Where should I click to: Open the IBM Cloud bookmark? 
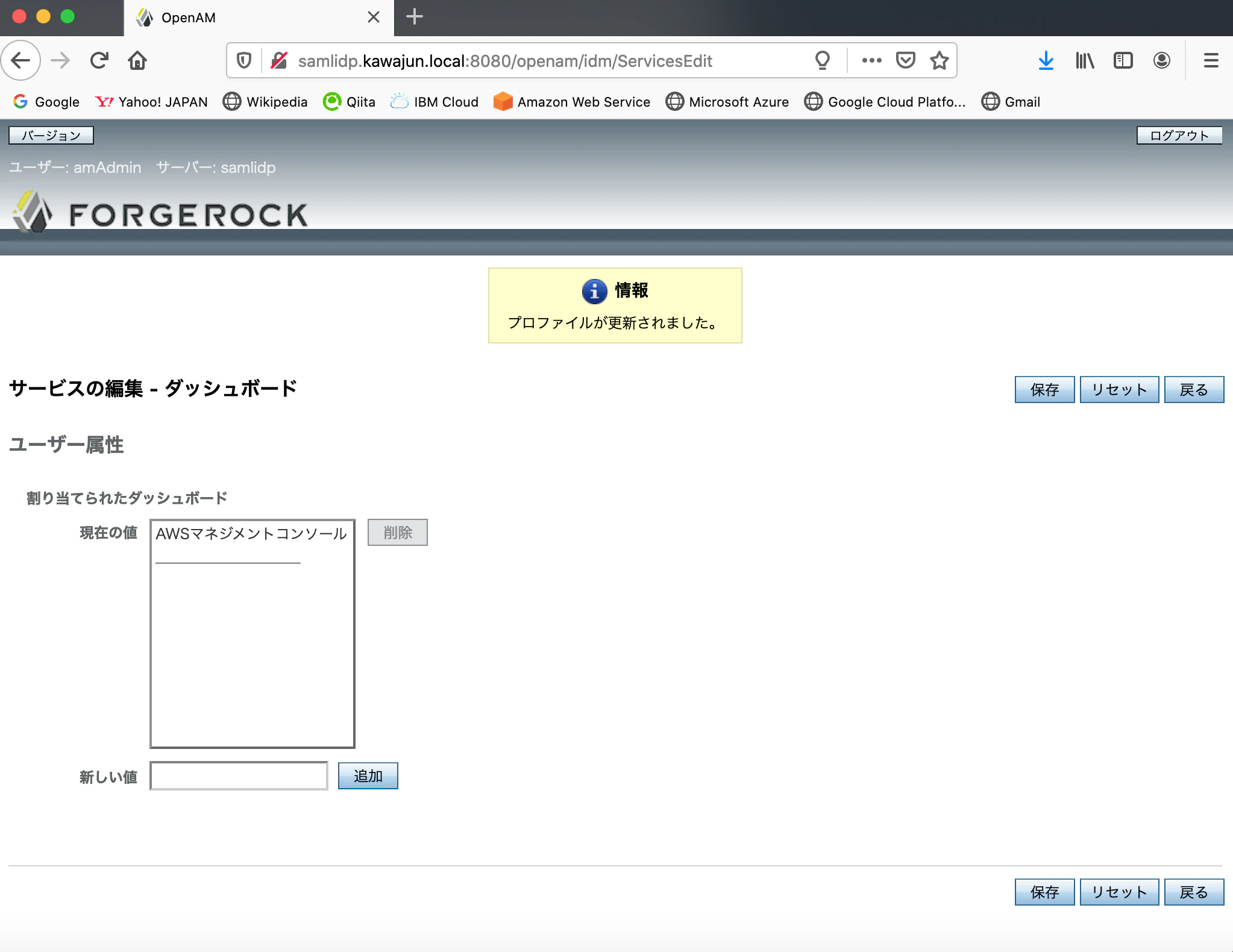click(434, 102)
